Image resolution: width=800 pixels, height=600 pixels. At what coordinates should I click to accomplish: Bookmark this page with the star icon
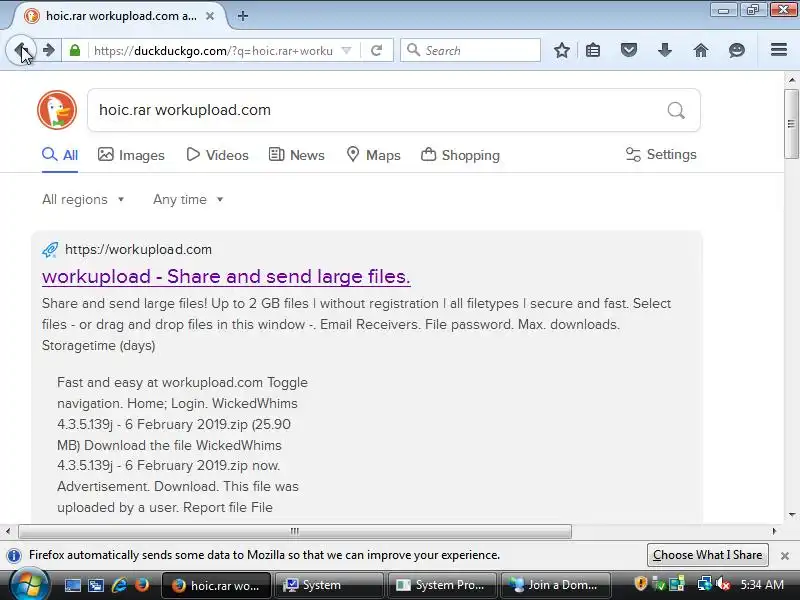(562, 50)
